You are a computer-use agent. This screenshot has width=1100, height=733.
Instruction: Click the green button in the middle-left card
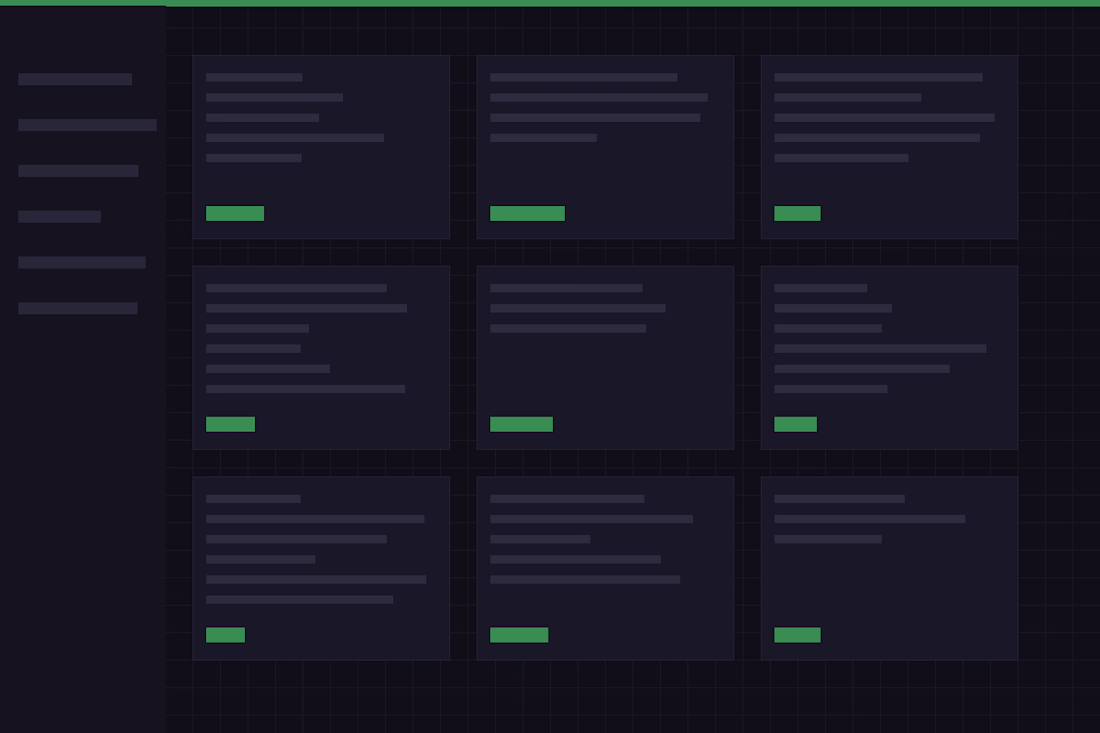click(x=230, y=424)
